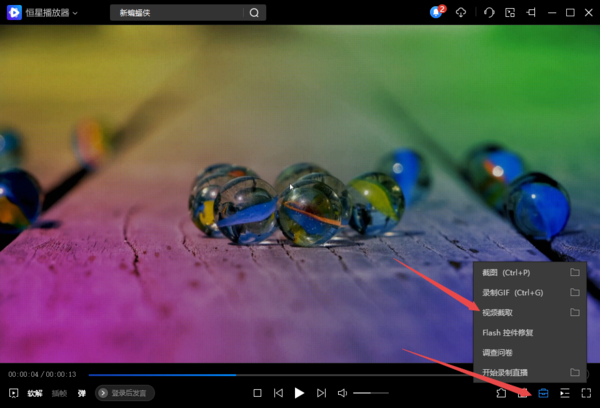
Task: Open the playlist panel icon
Action: (565, 393)
